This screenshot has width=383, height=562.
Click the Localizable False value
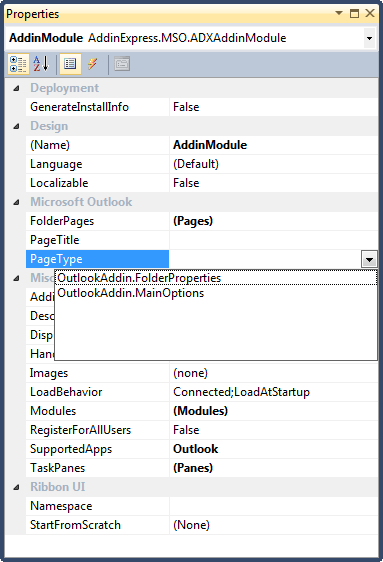click(x=273, y=183)
